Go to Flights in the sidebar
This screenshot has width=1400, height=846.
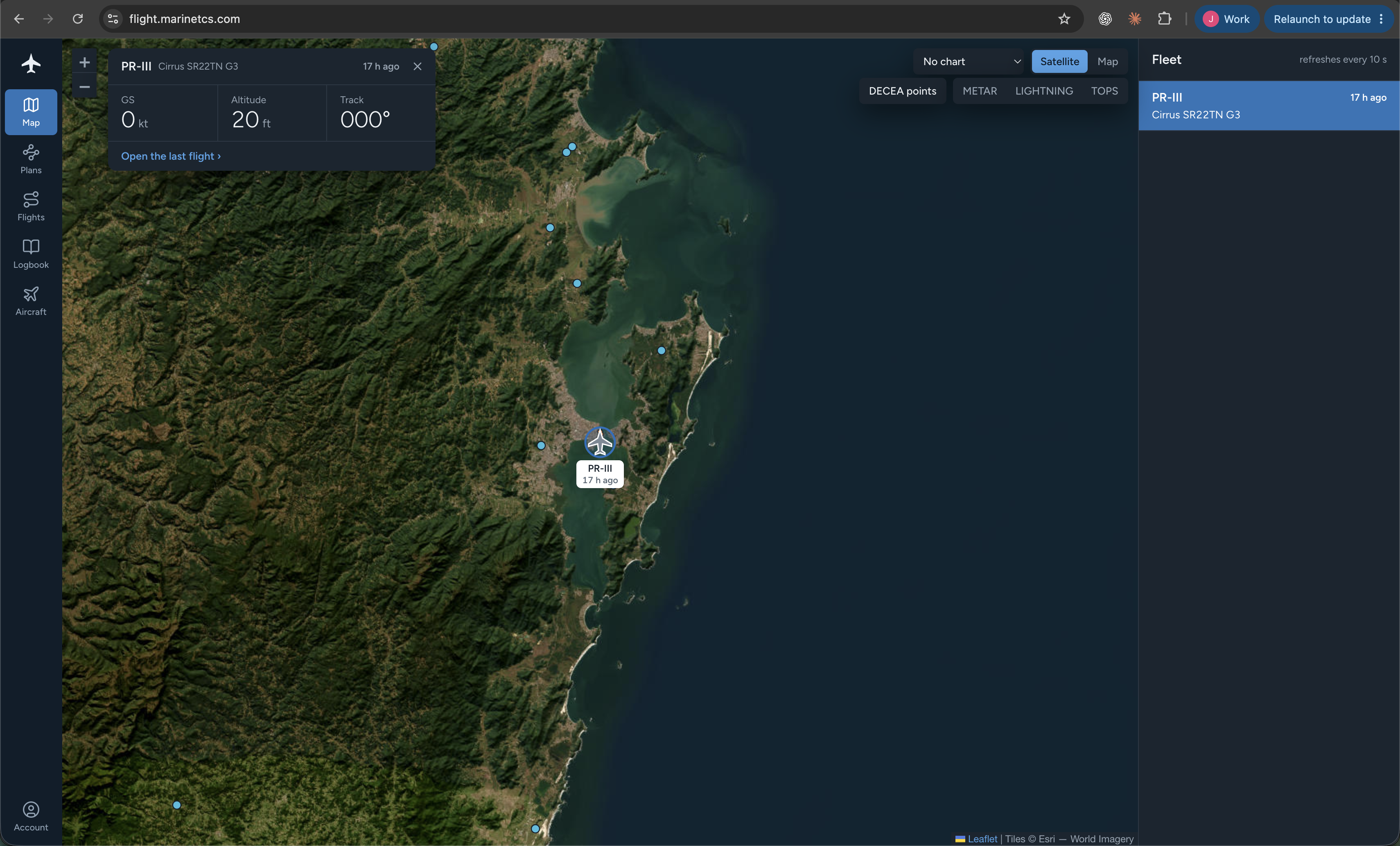[x=31, y=206]
